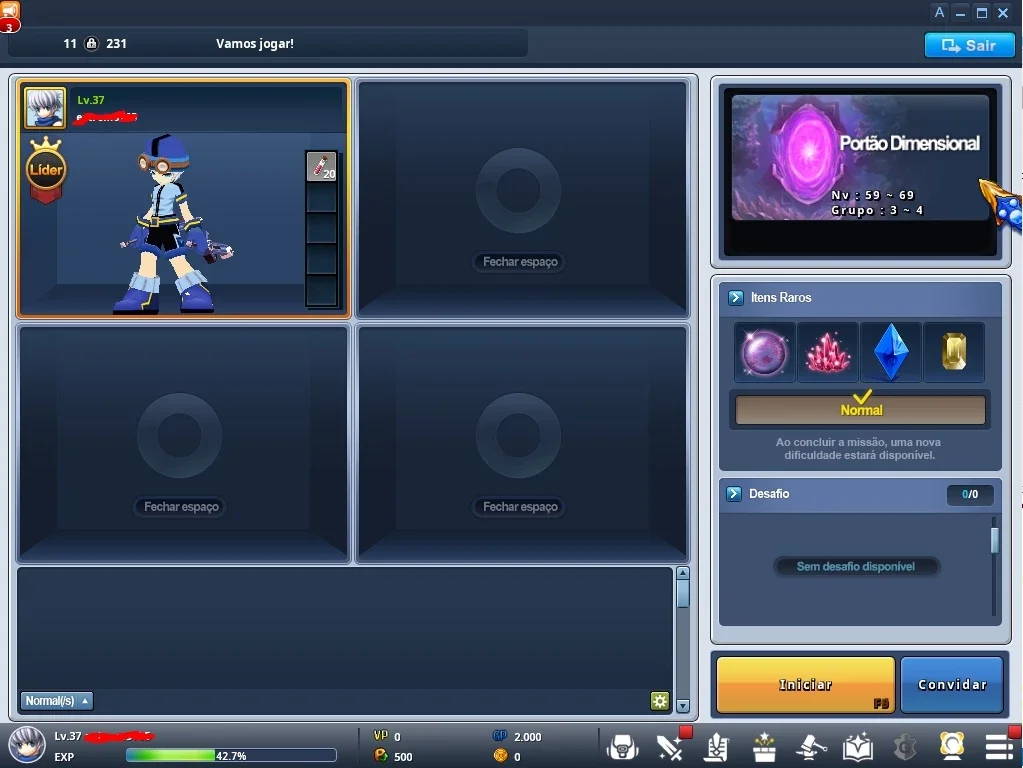The height and width of the screenshot is (768, 1023).
Task: Click the Iniciar start button
Action: [x=806, y=684]
